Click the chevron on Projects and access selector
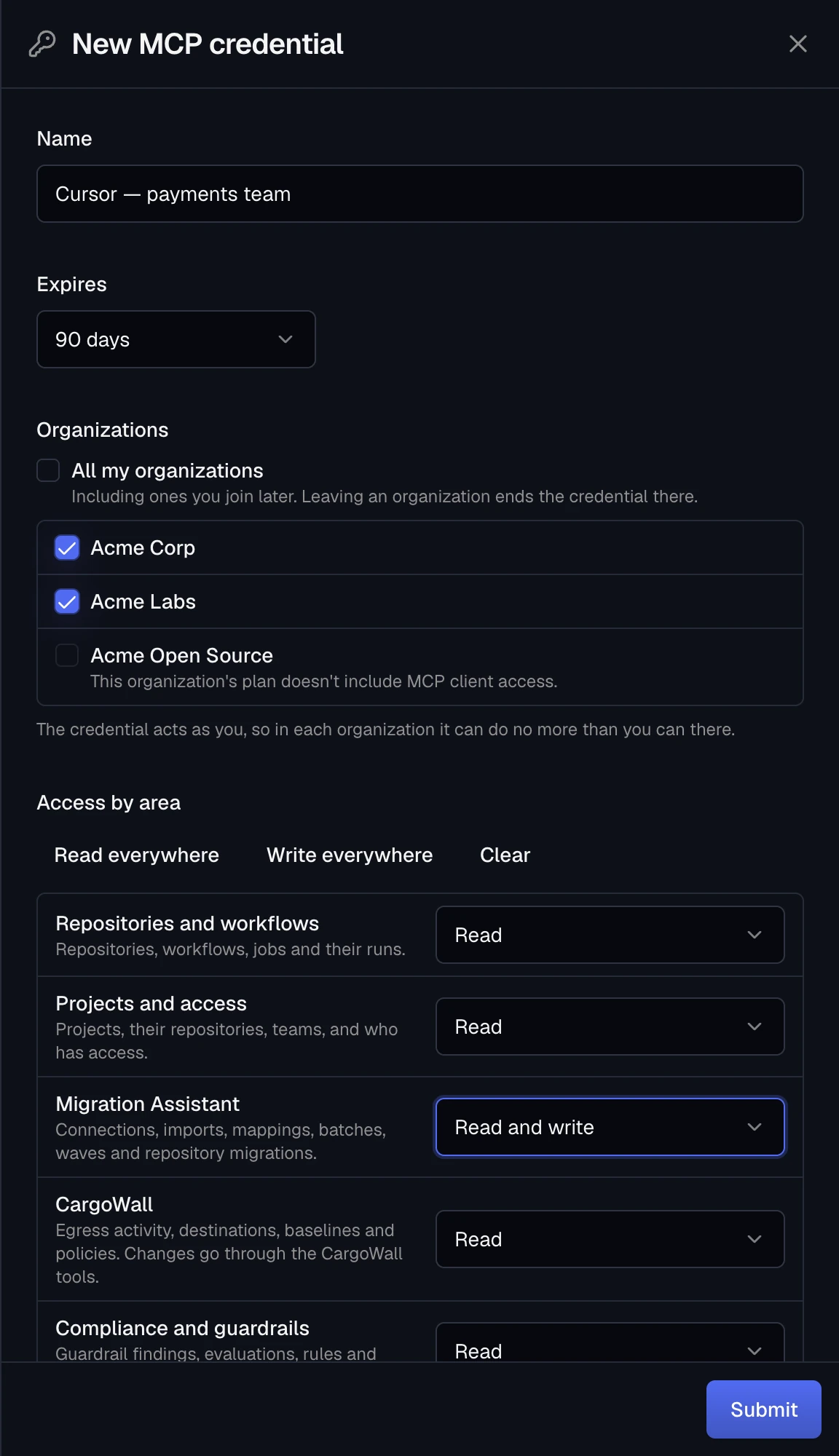This screenshot has width=839, height=1456. point(755,1026)
